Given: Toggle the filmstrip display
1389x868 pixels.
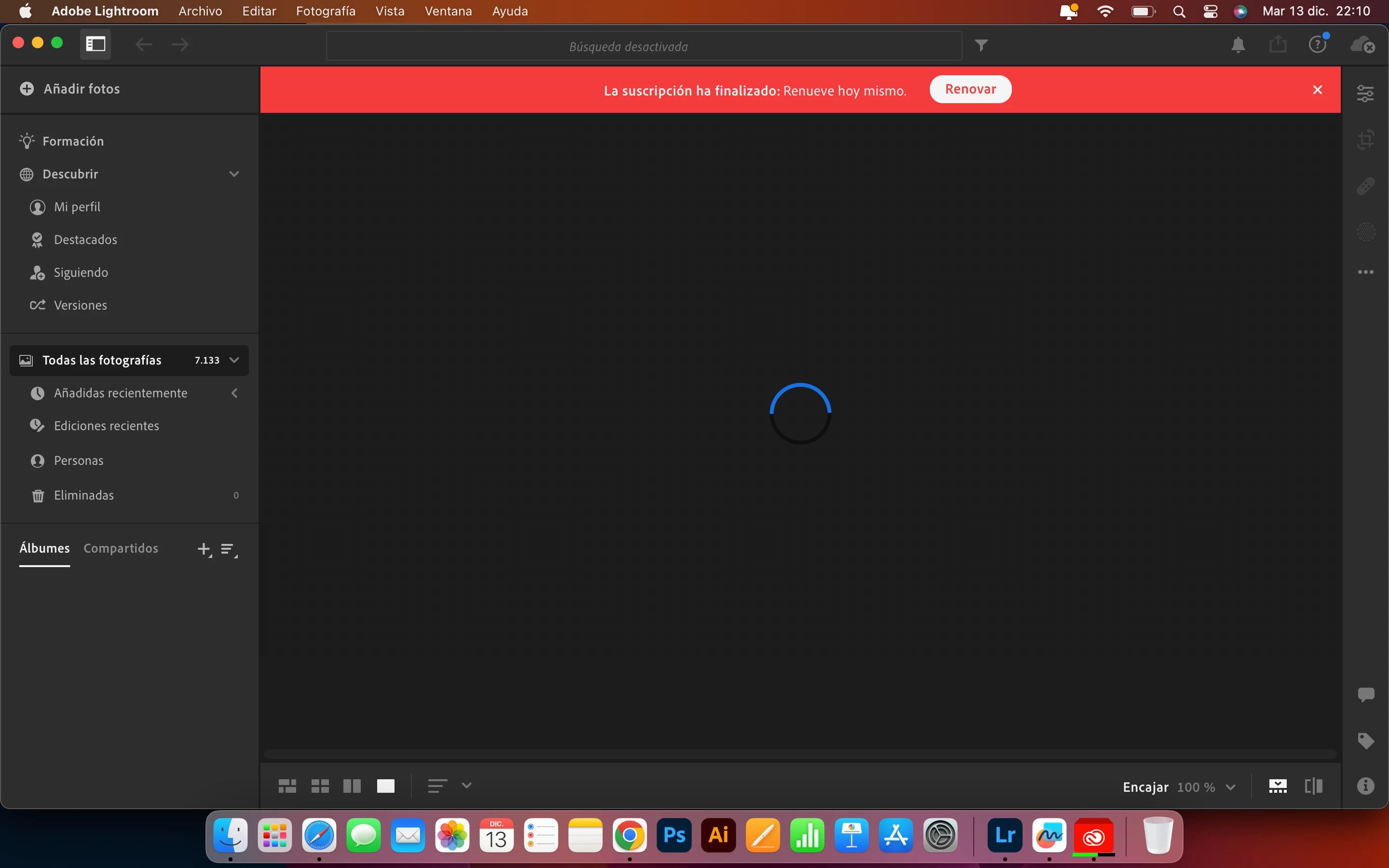Looking at the screenshot, I should point(1277,786).
